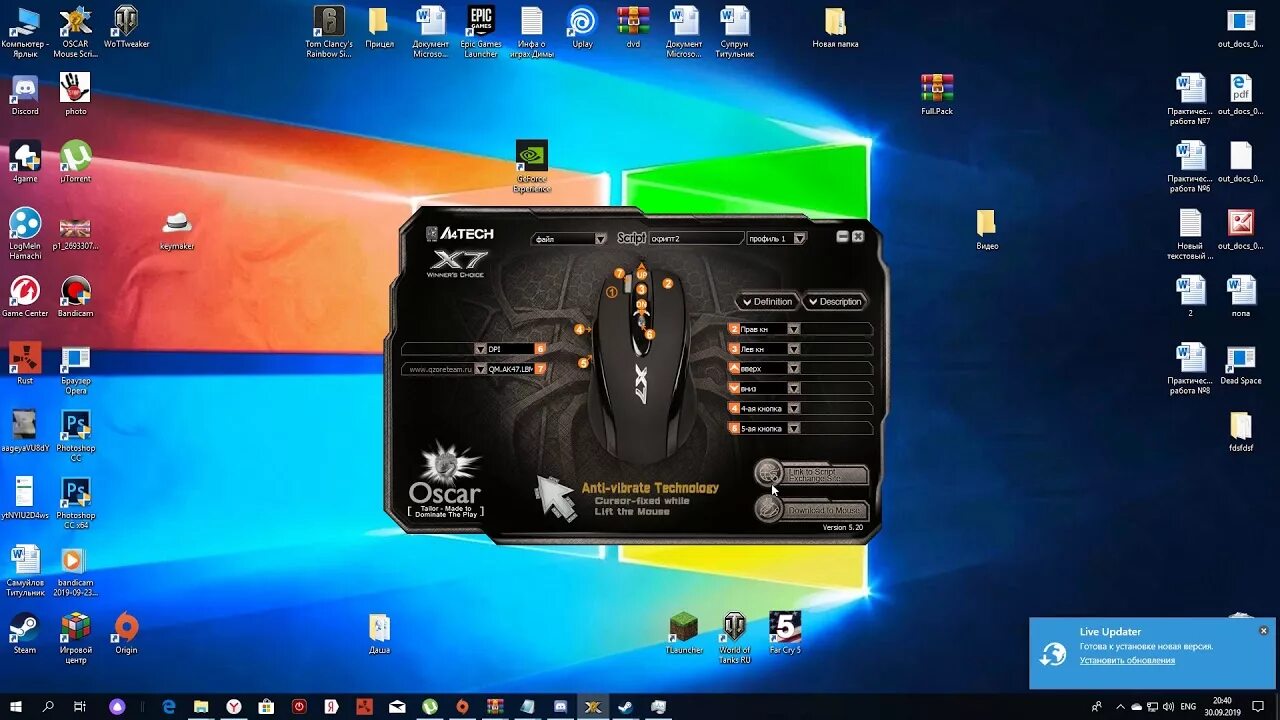This screenshot has height=720, width=1280.
Task: Click Download to Mouse button
Action: (x=811, y=510)
